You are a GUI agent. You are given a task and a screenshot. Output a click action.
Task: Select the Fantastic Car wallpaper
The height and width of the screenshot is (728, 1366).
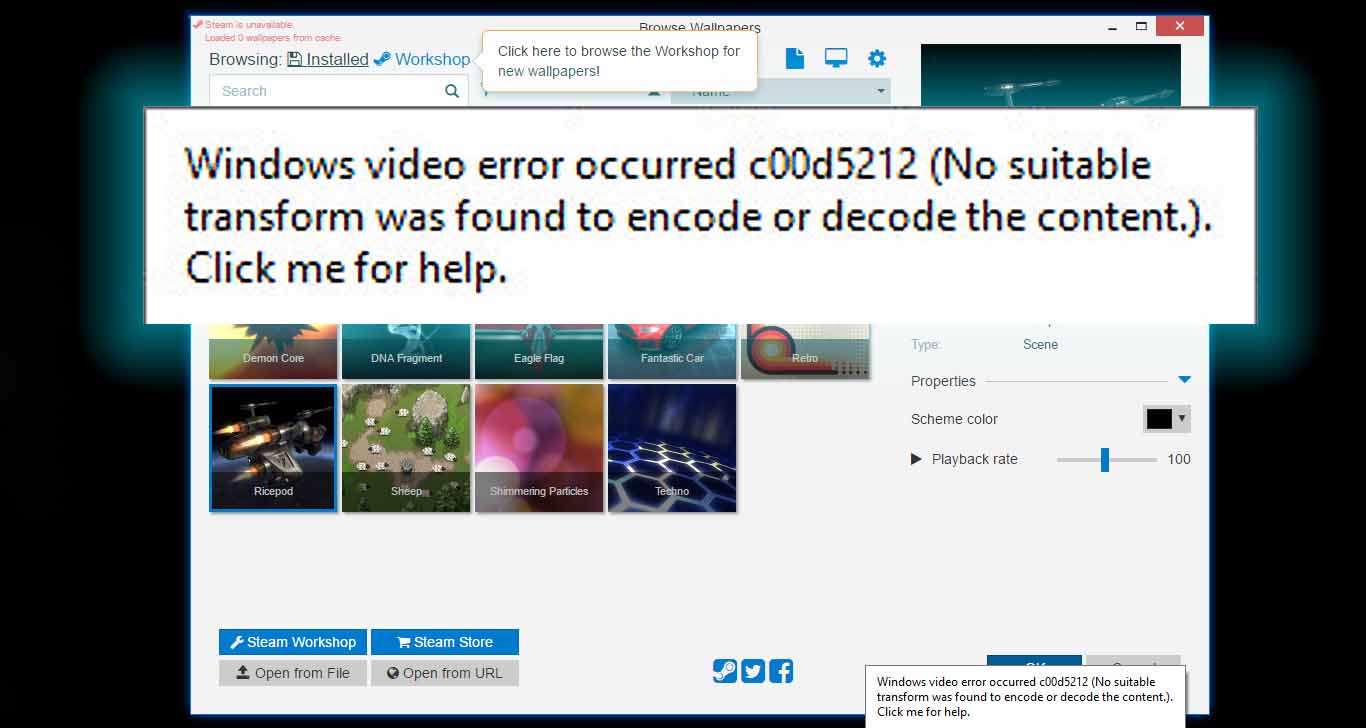672,350
